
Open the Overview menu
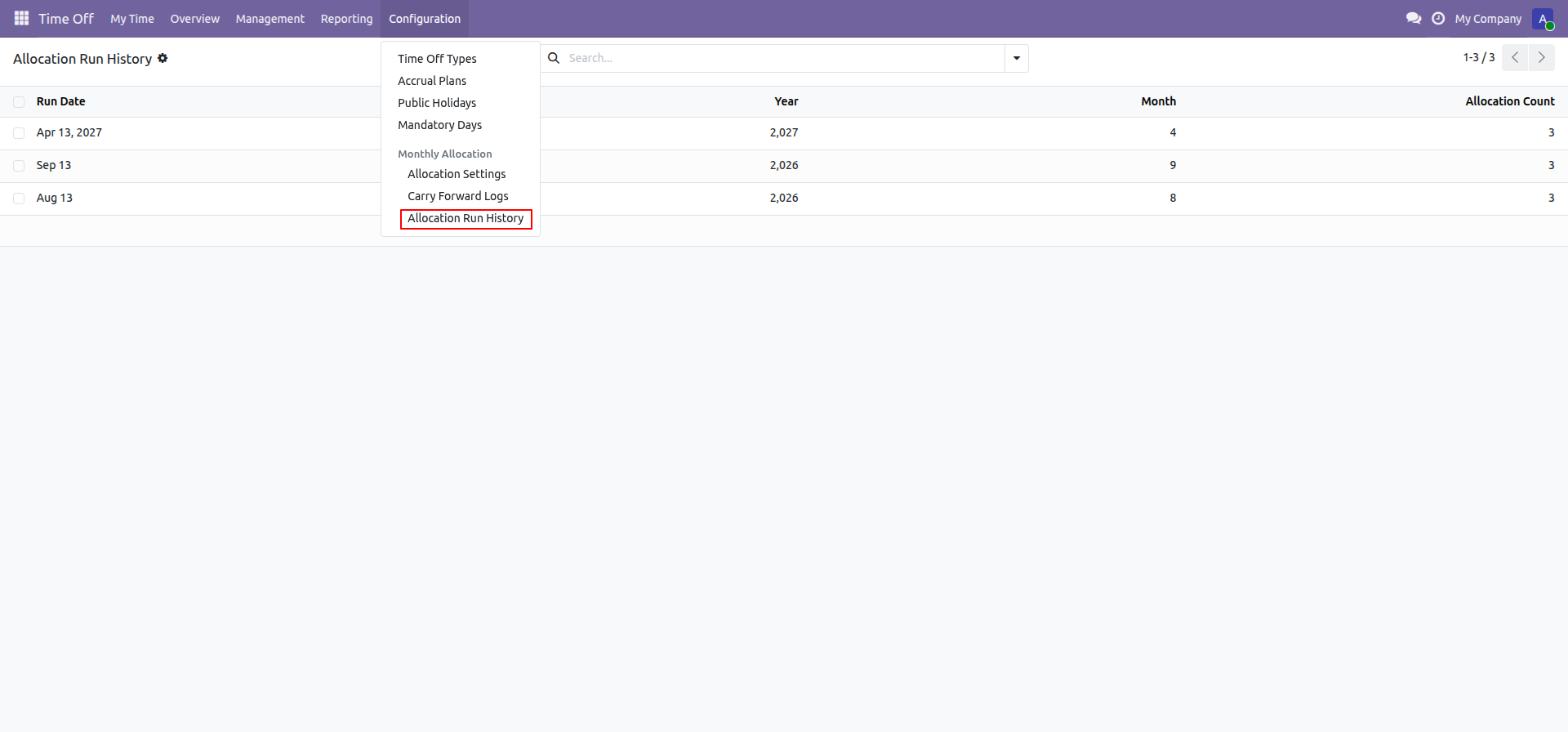coord(195,19)
